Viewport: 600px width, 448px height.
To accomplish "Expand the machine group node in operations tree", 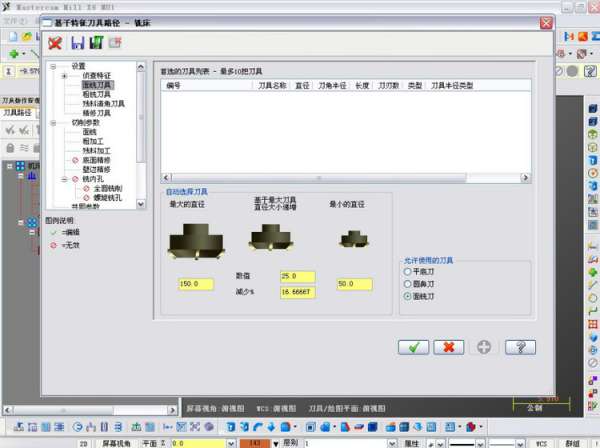I will point(10,166).
